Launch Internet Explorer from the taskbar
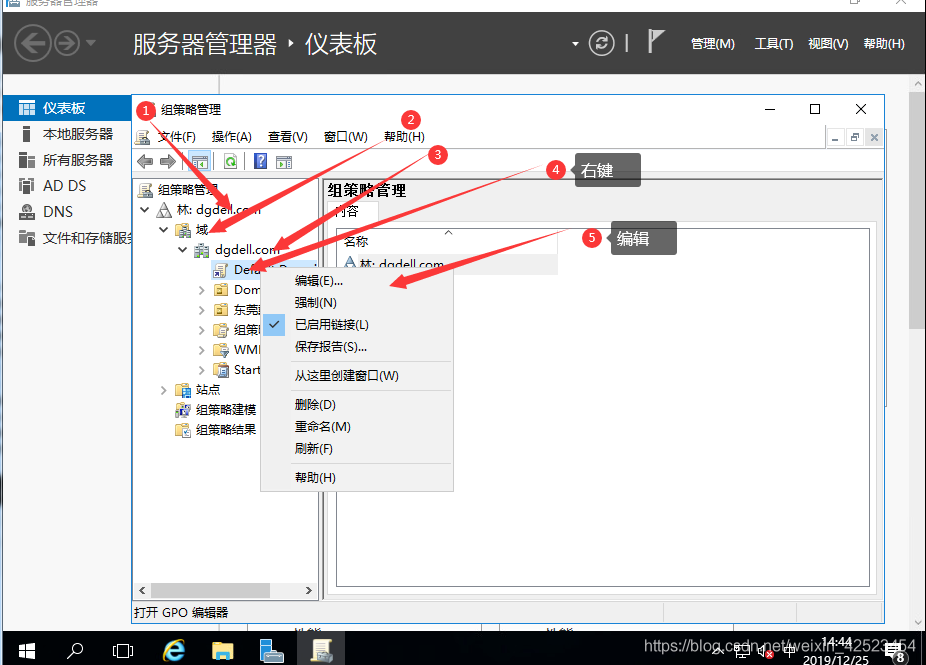The image size is (926, 665). [x=174, y=650]
